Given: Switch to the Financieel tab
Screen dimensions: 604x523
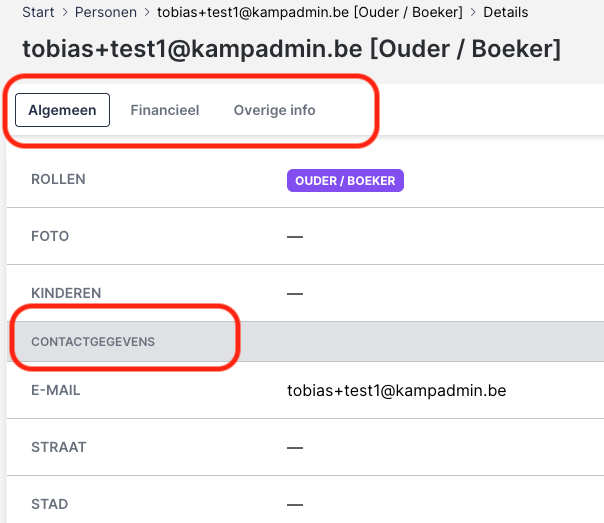Looking at the screenshot, I should pyautogui.click(x=165, y=110).
